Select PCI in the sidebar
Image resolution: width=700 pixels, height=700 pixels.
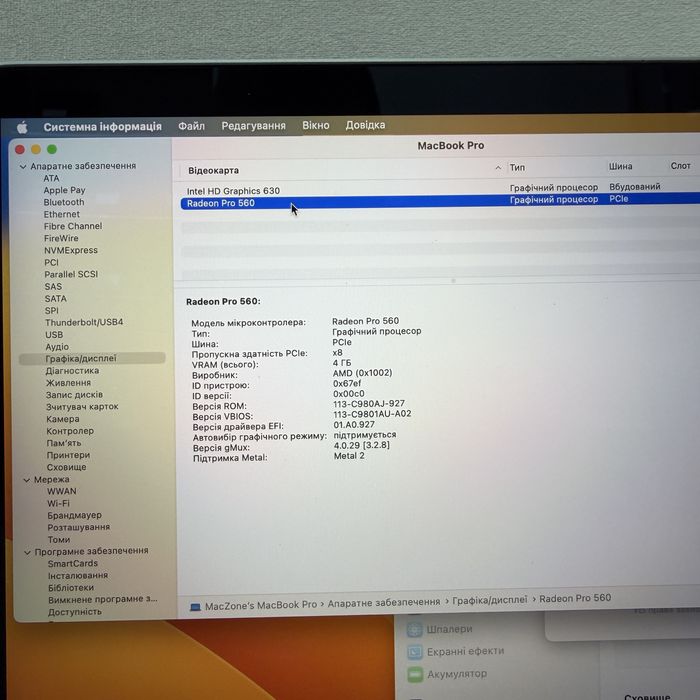[51, 262]
